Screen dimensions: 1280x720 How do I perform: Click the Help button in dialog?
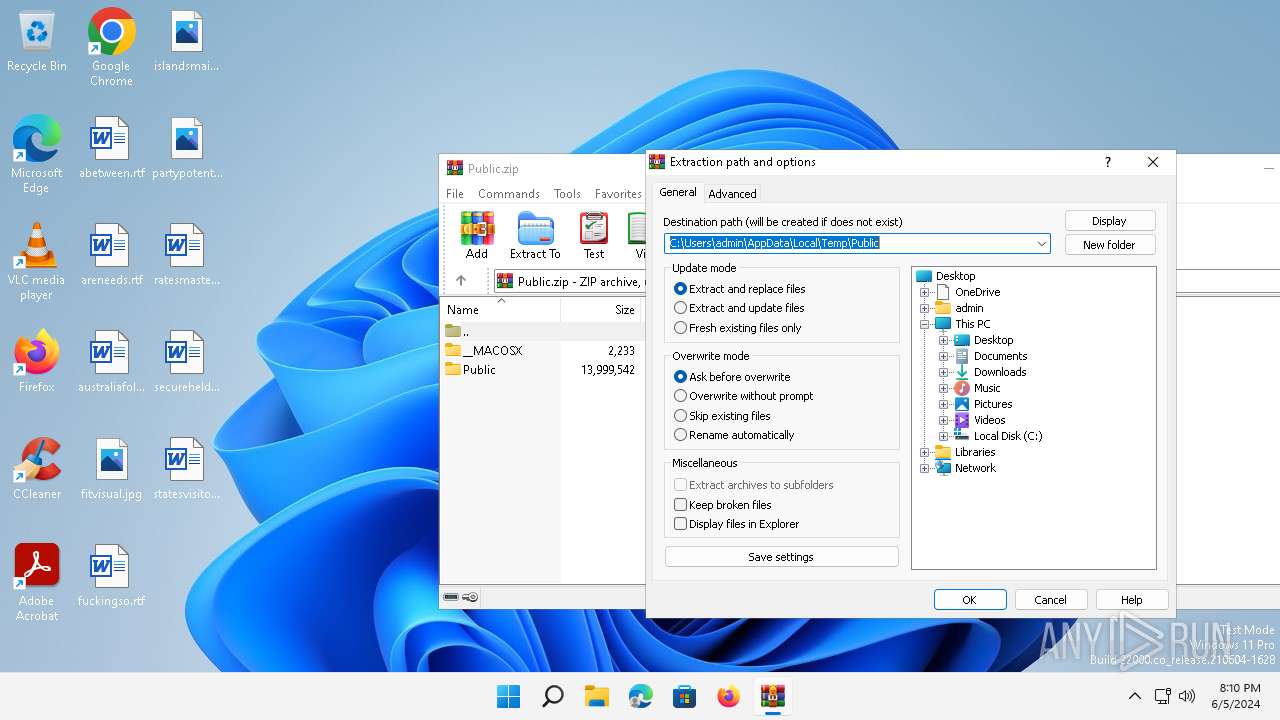click(1132, 600)
